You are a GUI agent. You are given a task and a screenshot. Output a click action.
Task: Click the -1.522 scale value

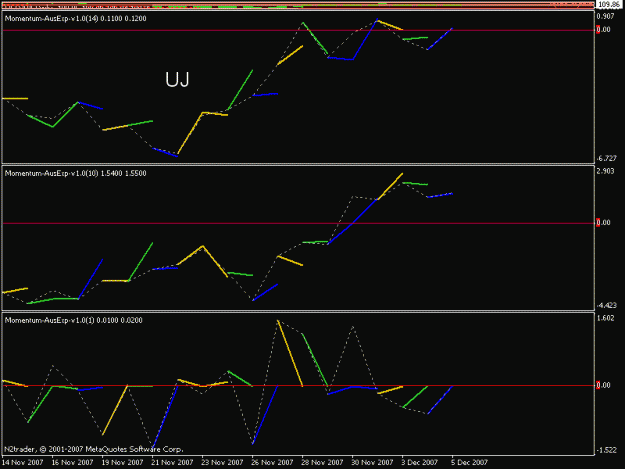[606, 450]
